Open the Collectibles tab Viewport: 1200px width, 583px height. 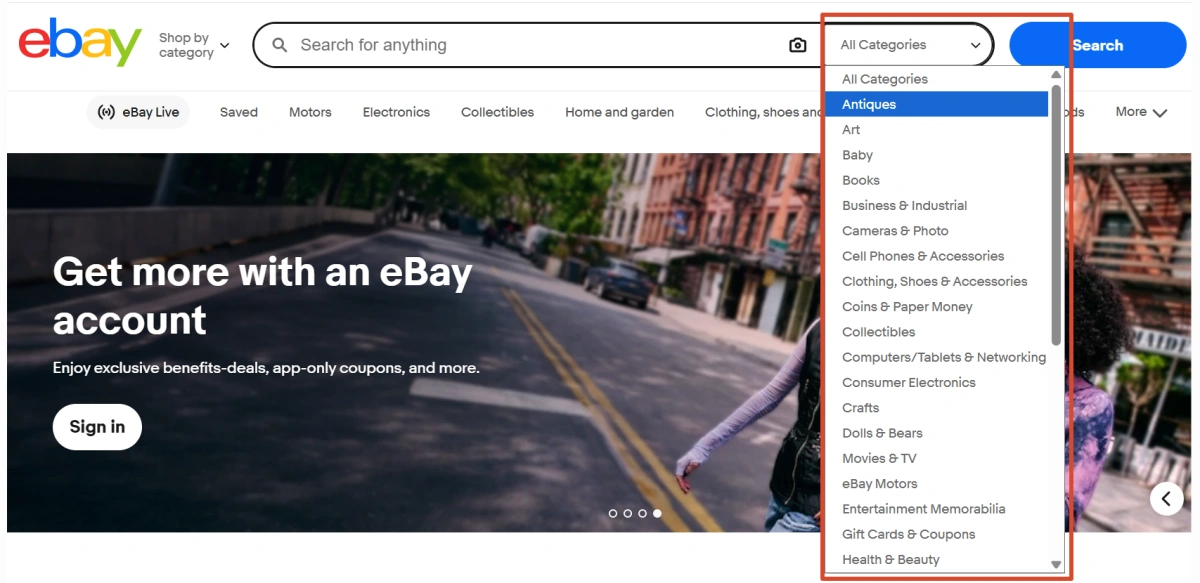click(497, 112)
